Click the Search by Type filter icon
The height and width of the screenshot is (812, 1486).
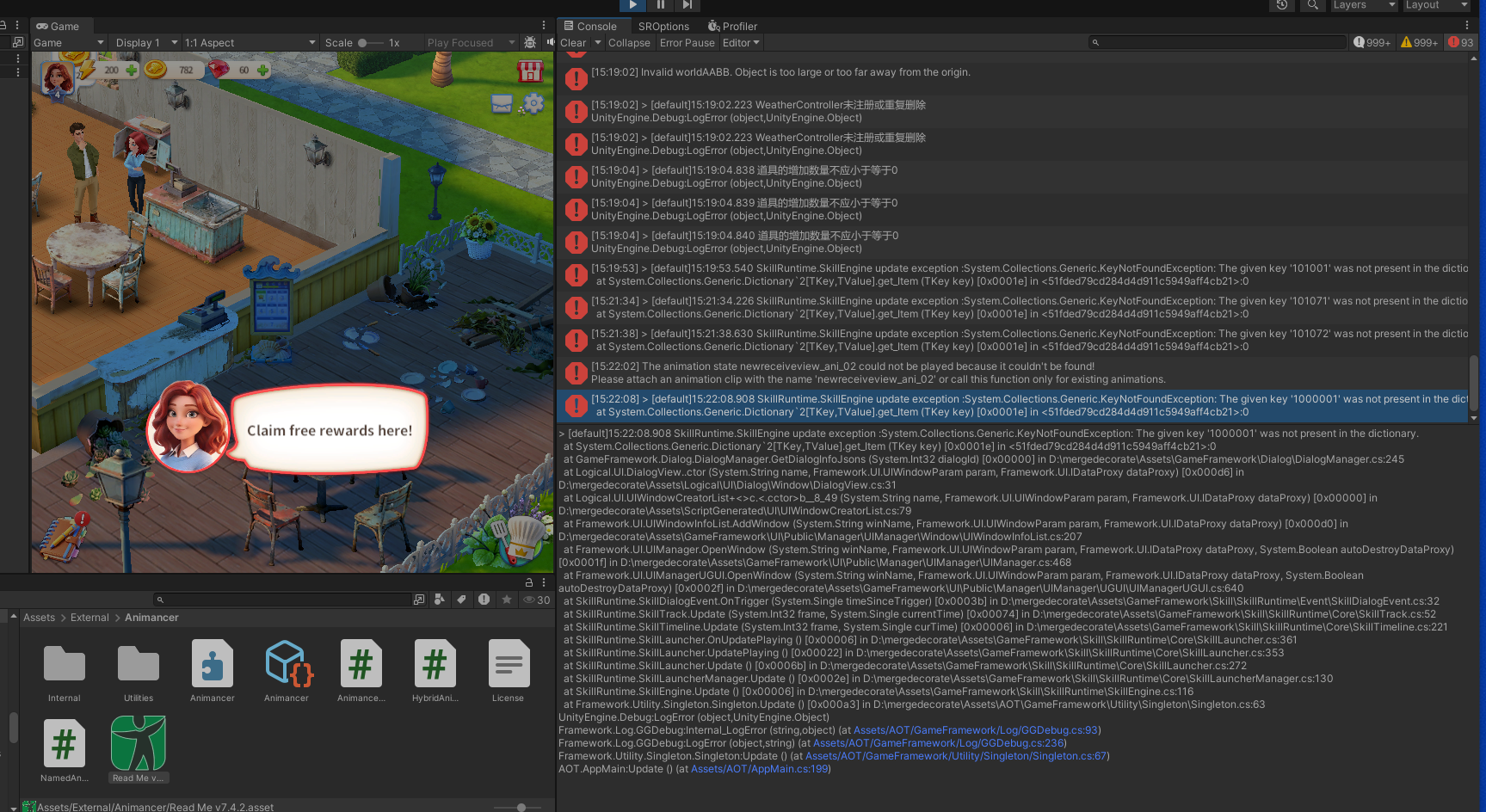tap(440, 600)
